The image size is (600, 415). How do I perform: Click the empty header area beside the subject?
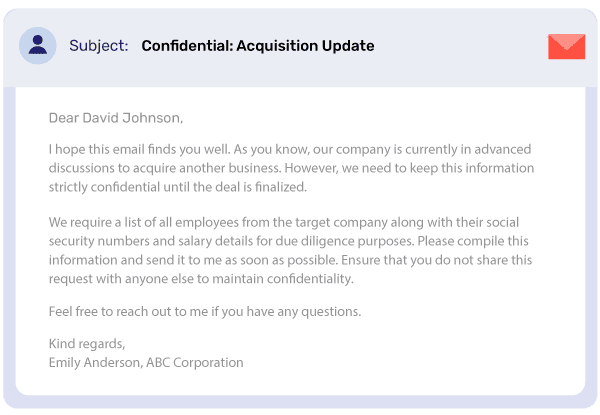(459, 46)
